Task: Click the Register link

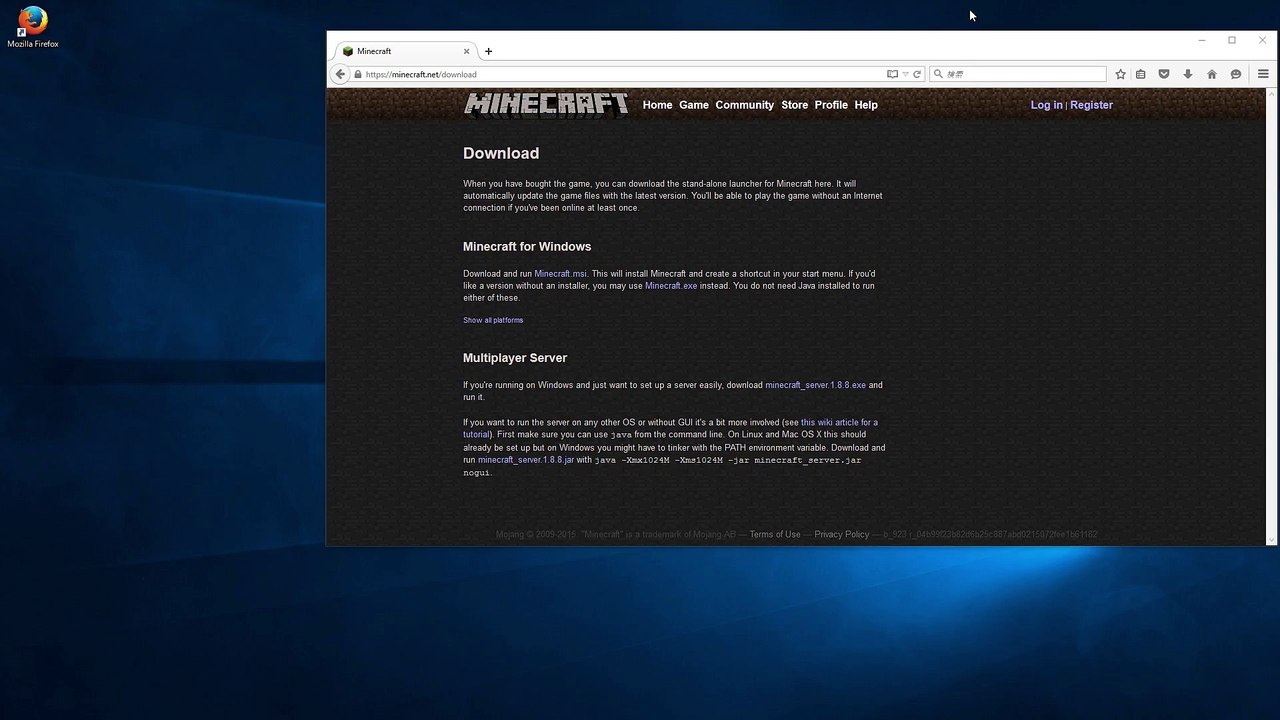Action: 1091,105
